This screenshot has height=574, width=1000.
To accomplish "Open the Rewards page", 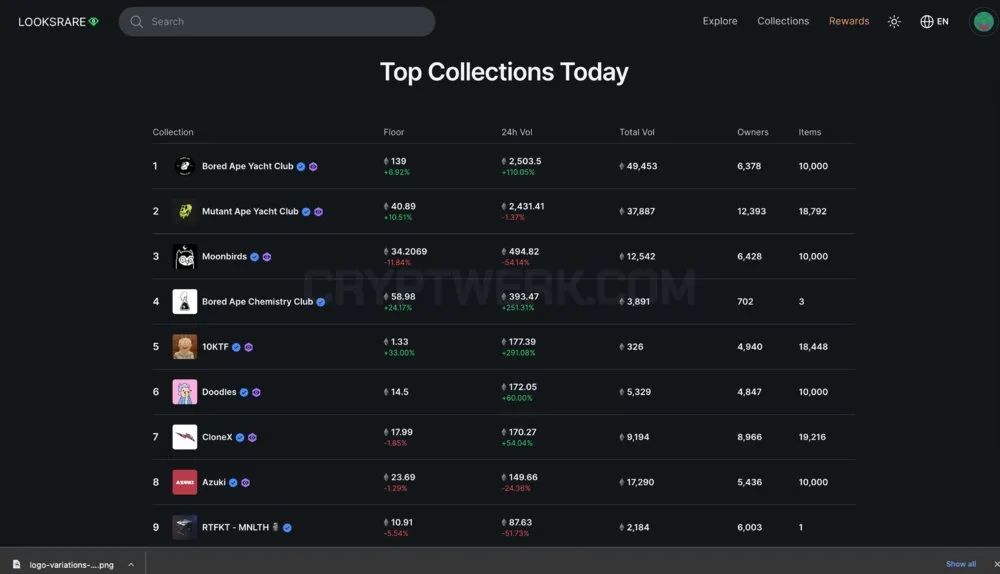I will click(x=848, y=21).
